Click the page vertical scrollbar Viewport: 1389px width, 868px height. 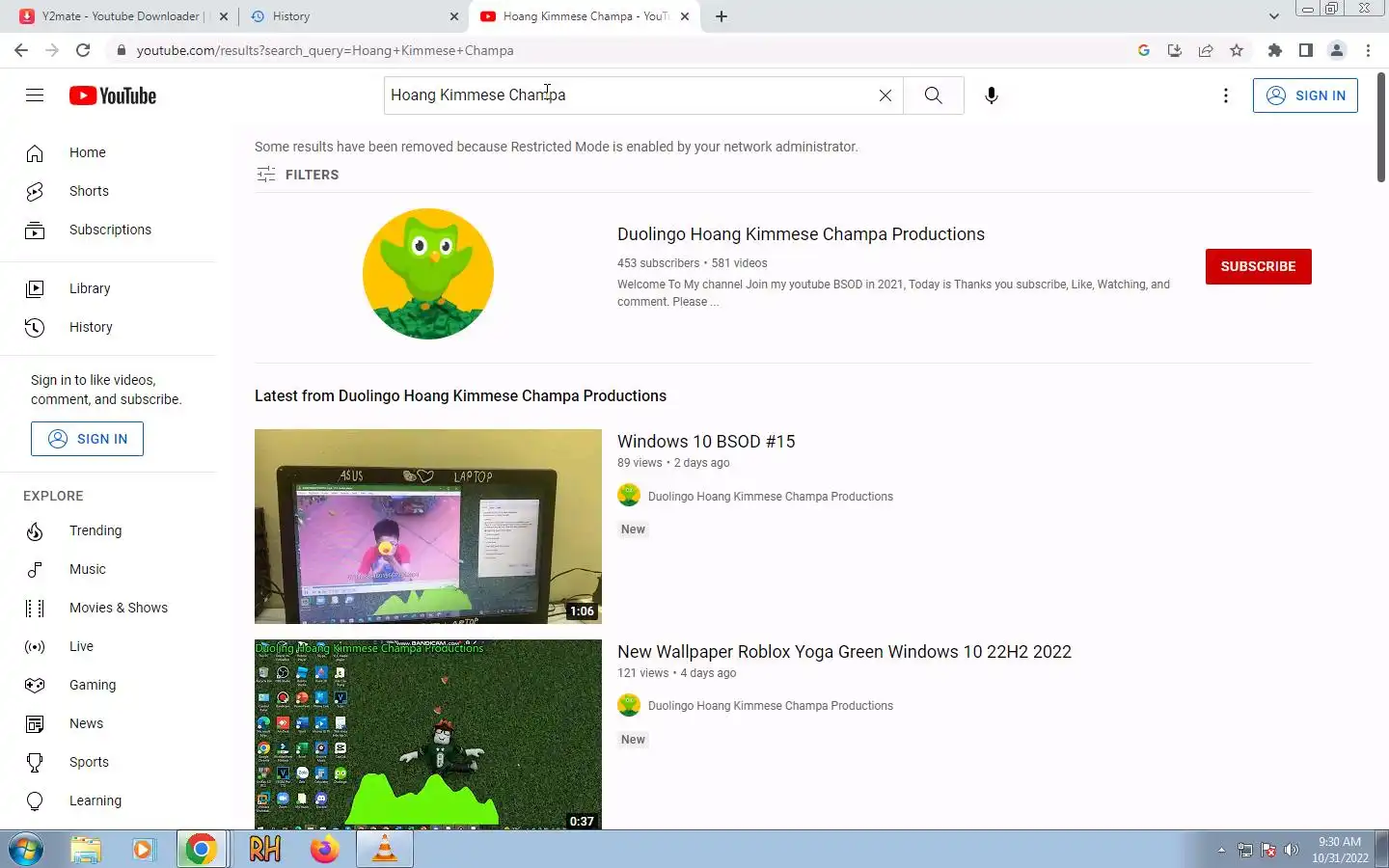[x=1381, y=125]
